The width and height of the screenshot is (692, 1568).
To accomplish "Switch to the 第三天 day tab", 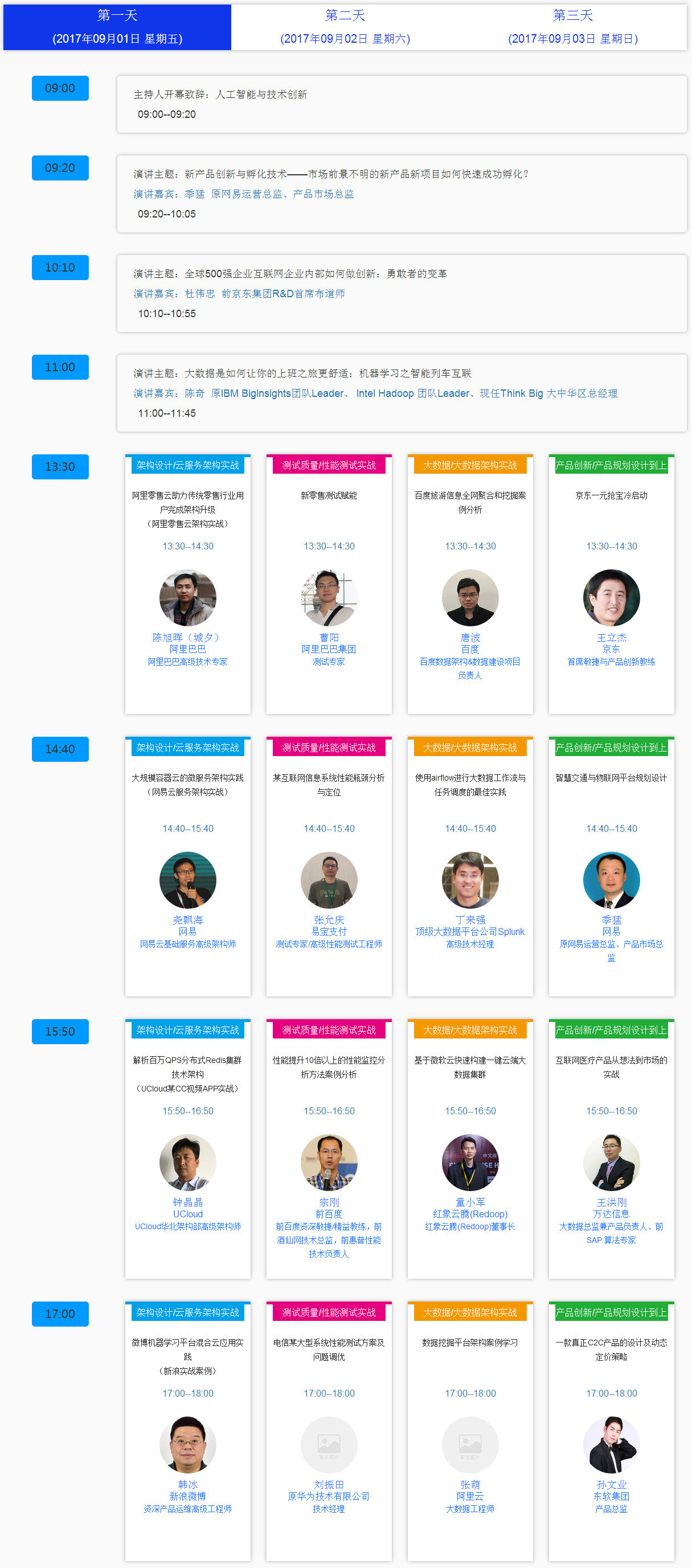I will point(573,27).
